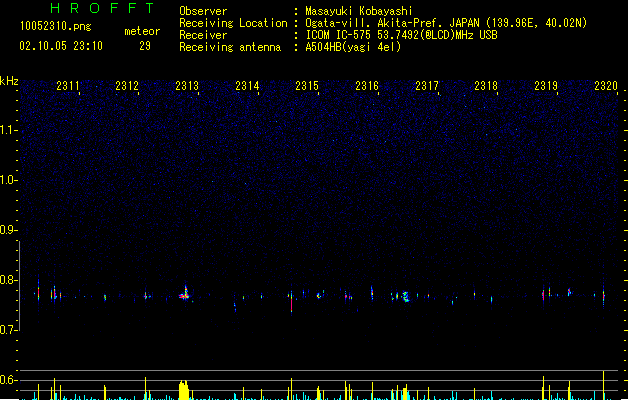Screen dimensions: 629x400
Task: Click the Receiver label
Action: (x=203, y=35)
